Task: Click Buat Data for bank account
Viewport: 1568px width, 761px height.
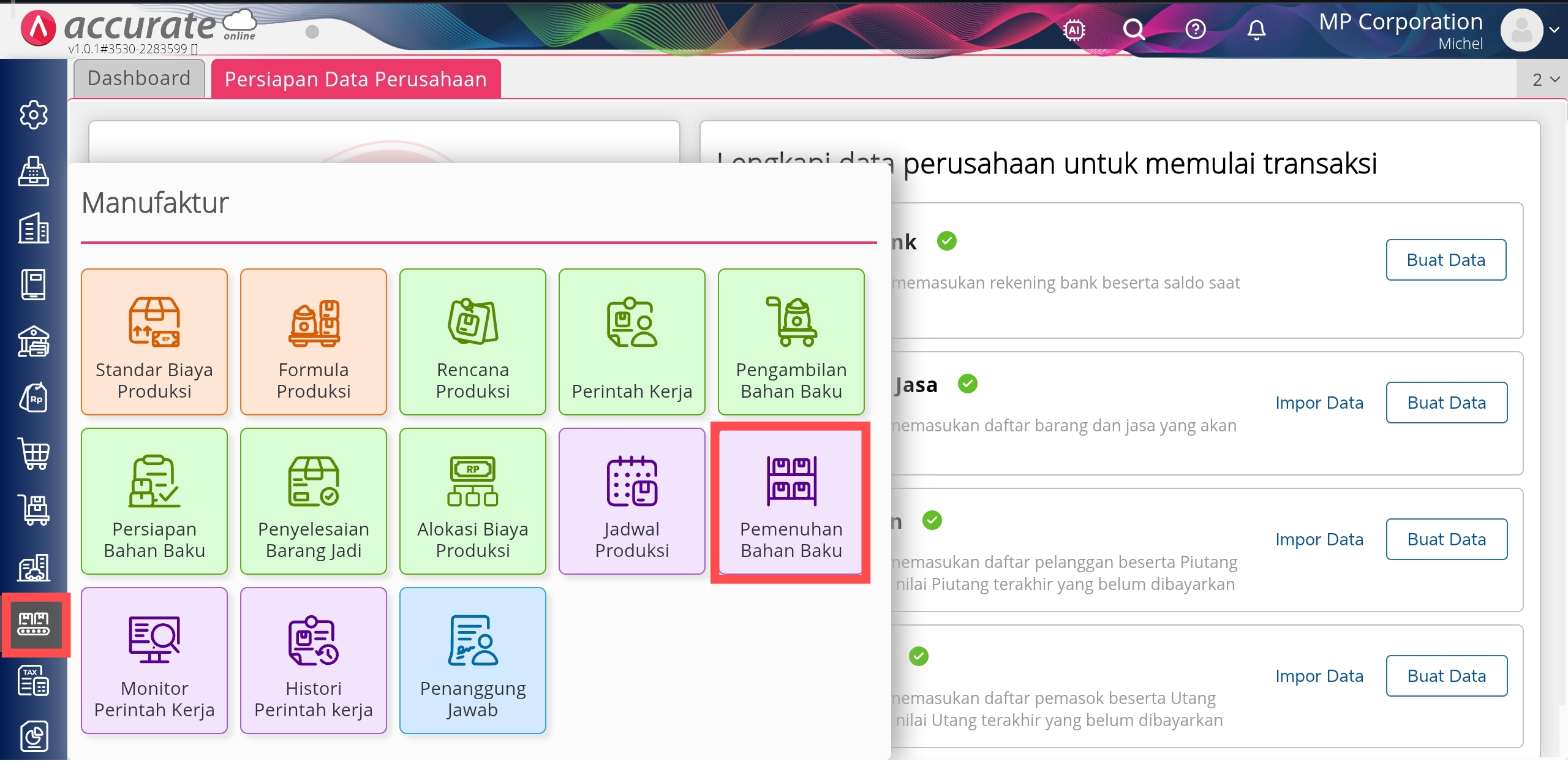Action: coord(1445,260)
